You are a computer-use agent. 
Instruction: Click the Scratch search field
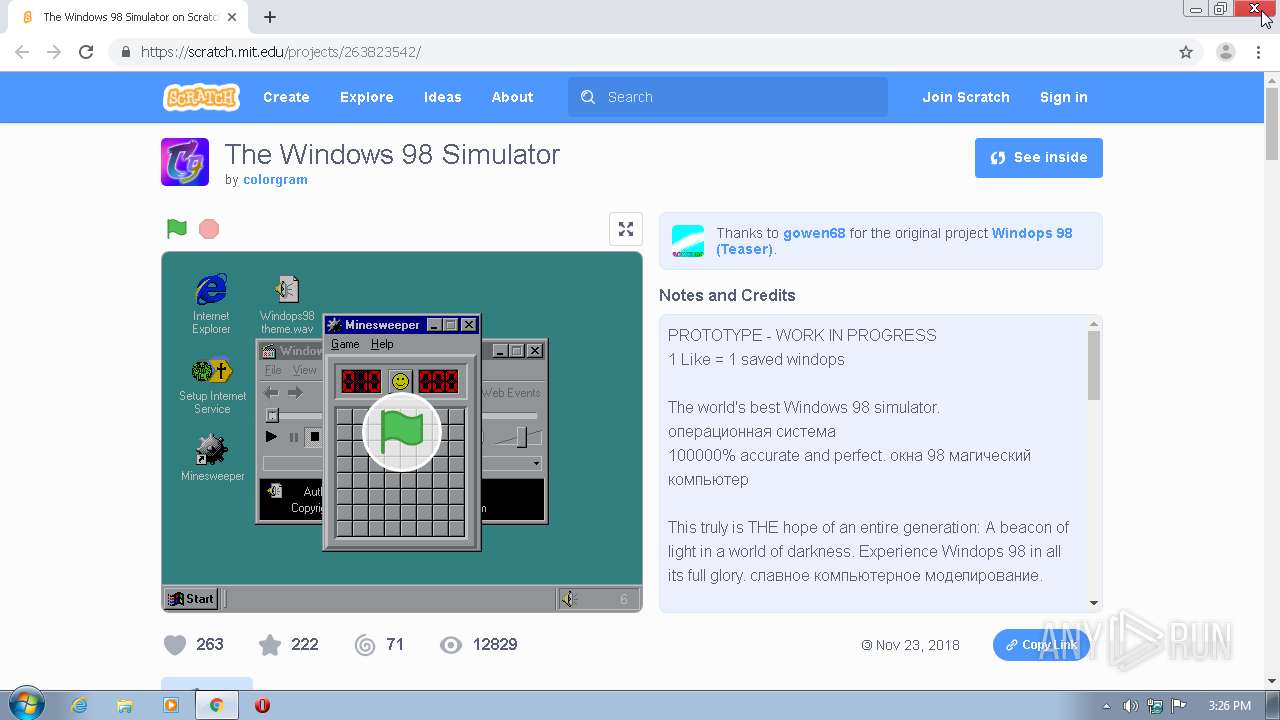tap(728, 97)
